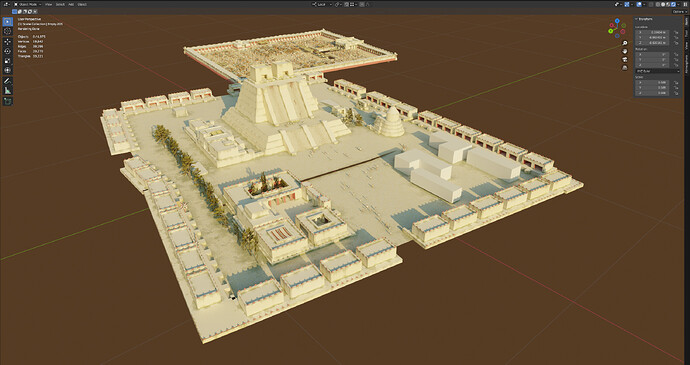This screenshot has height=365, width=690.
Task: Click the Intersect Selection mode icon
Action: tap(35, 11)
